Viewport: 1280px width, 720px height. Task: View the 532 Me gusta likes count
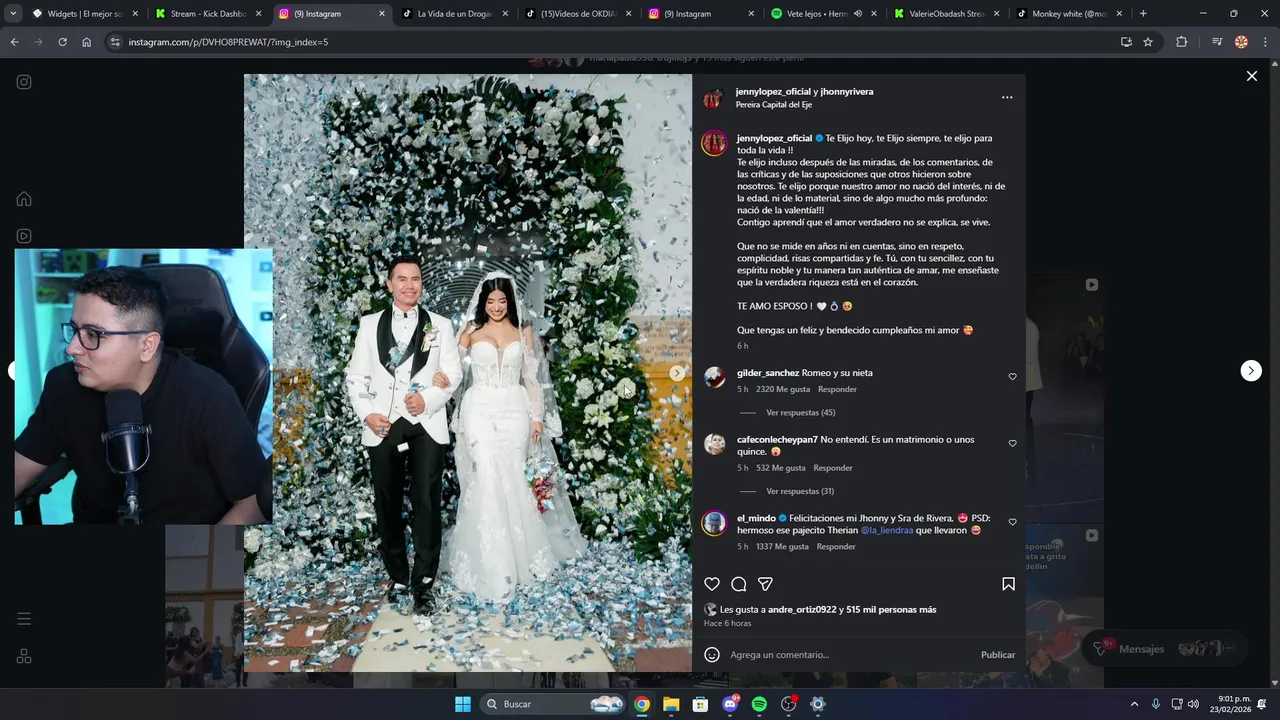tap(781, 468)
